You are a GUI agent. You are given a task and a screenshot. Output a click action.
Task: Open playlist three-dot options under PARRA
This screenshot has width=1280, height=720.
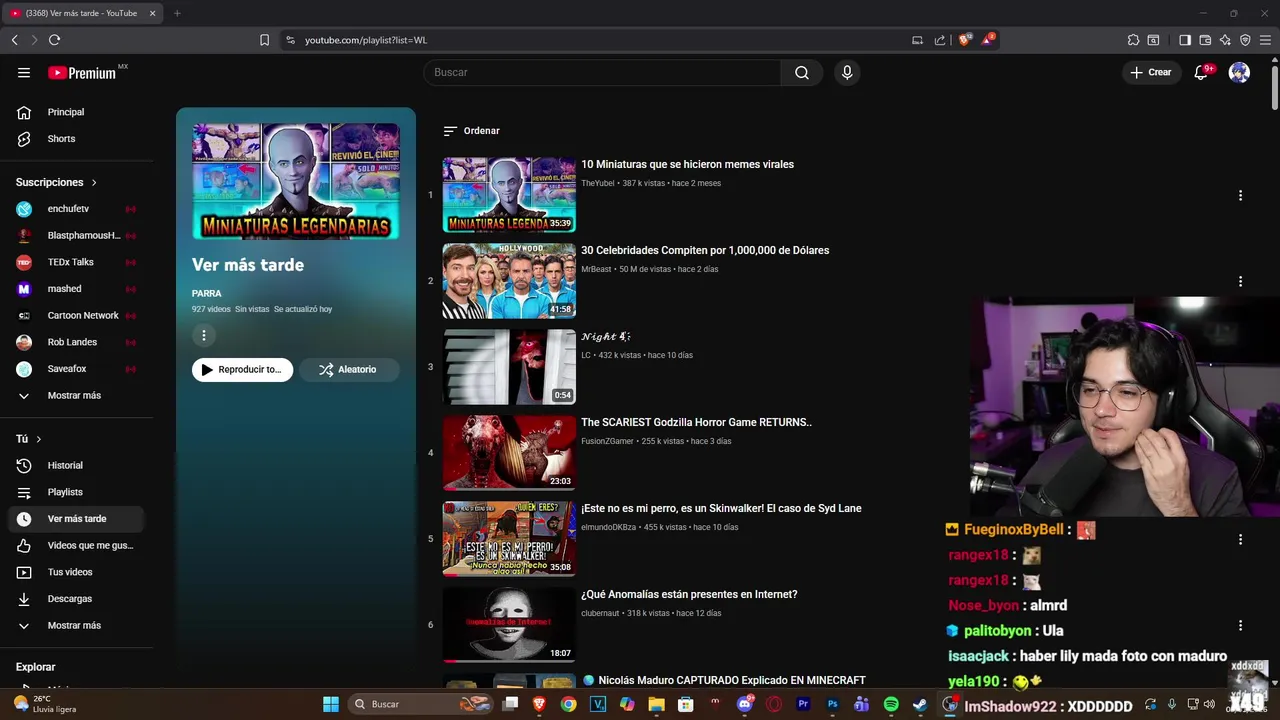pyautogui.click(x=203, y=336)
